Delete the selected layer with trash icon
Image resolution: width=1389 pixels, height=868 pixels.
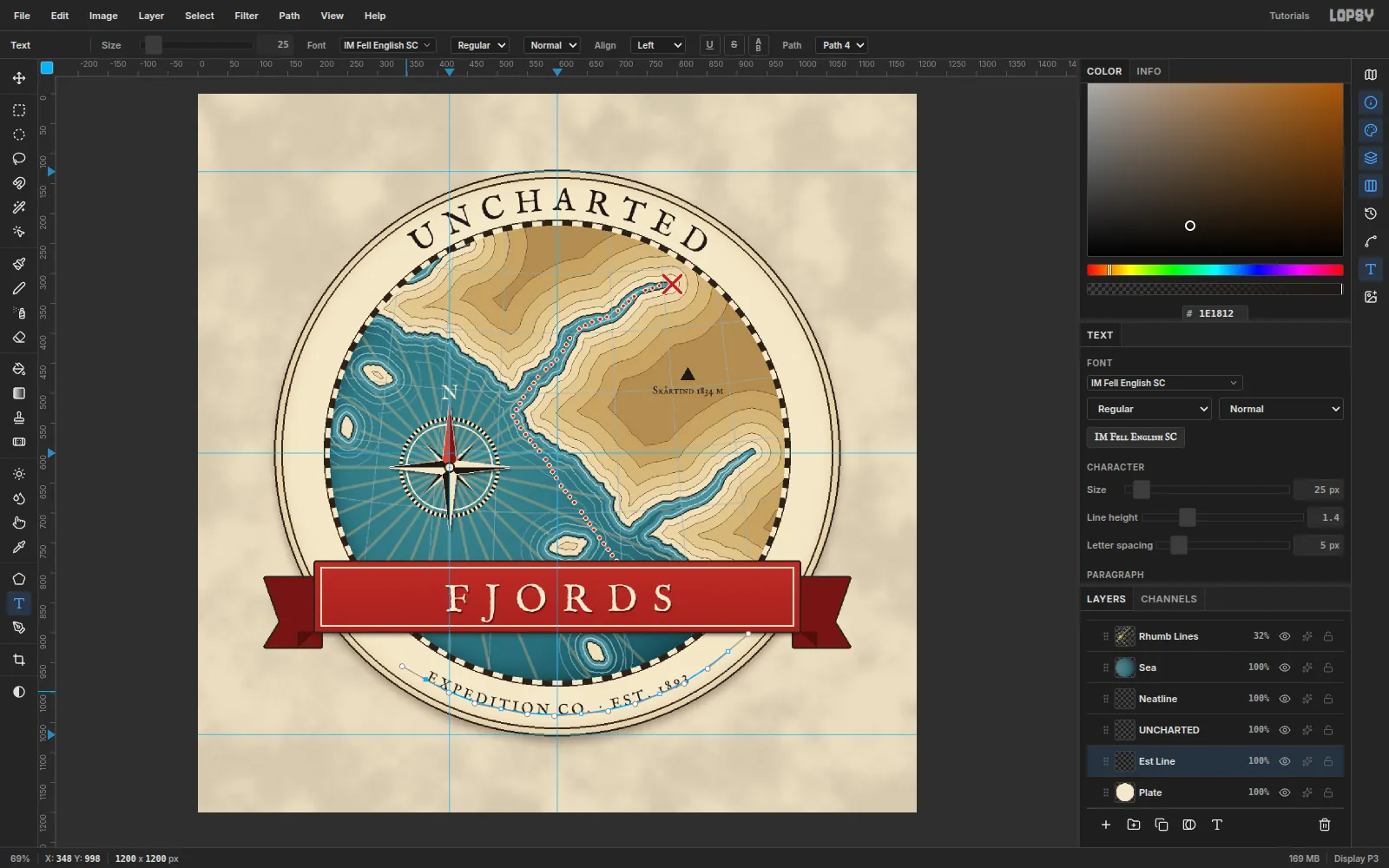tap(1325, 825)
